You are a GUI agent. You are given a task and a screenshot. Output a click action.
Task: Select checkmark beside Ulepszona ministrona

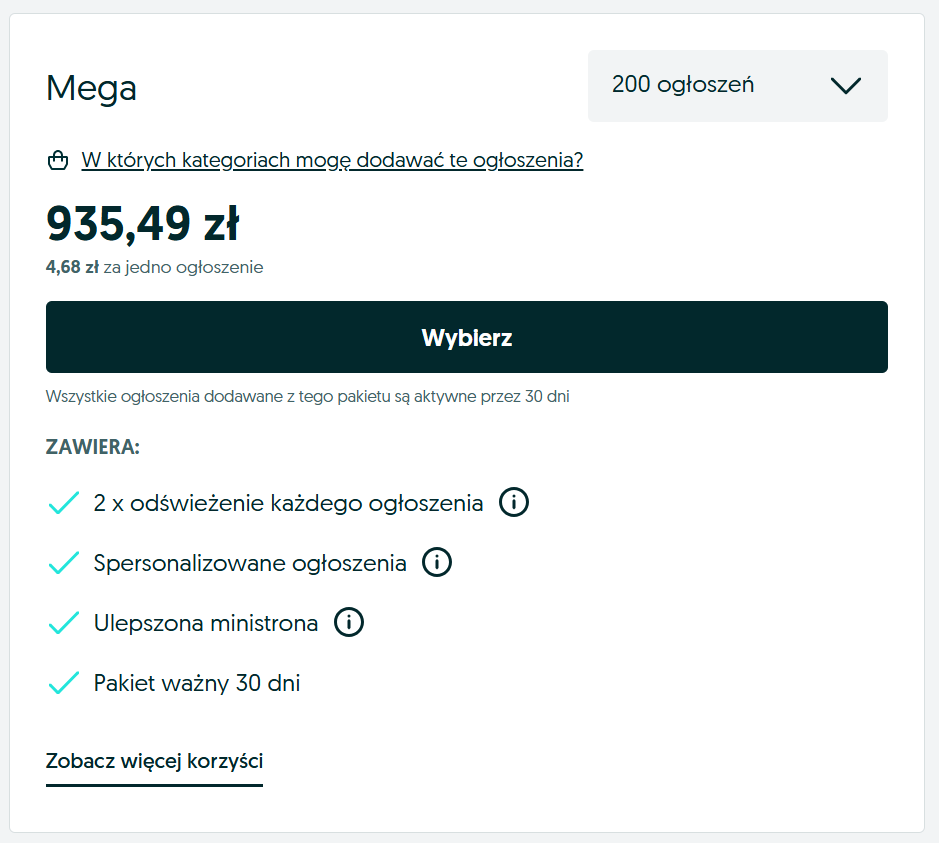(x=64, y=623)
